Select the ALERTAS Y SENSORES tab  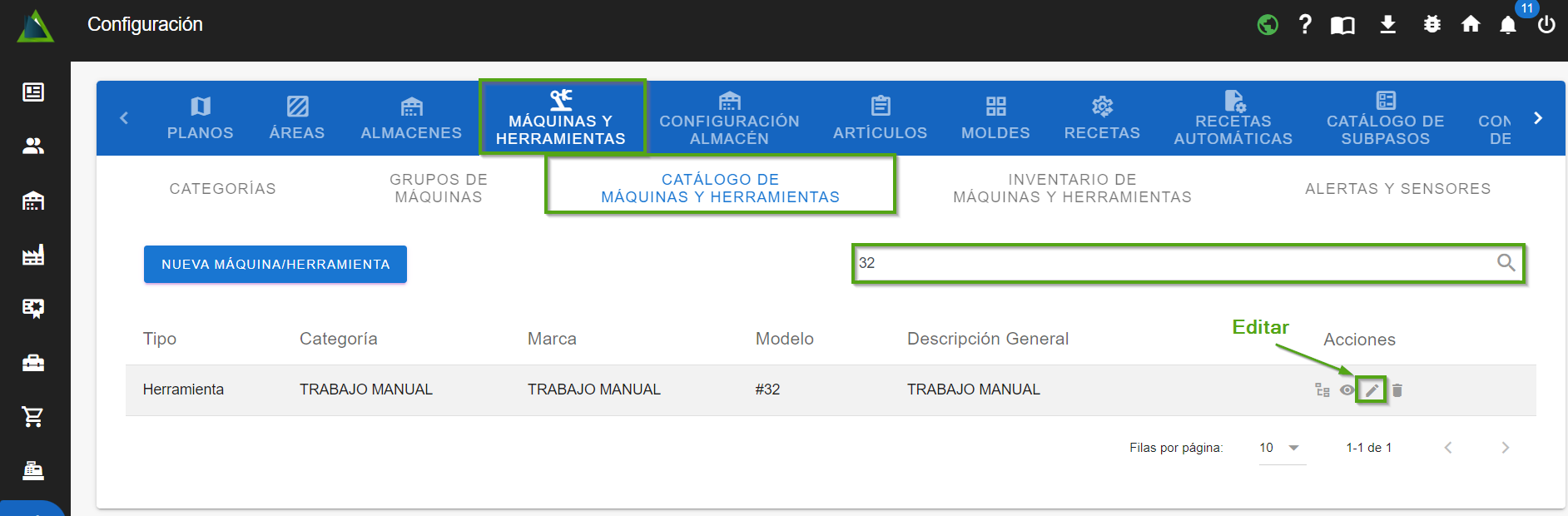coord(1397,189)
